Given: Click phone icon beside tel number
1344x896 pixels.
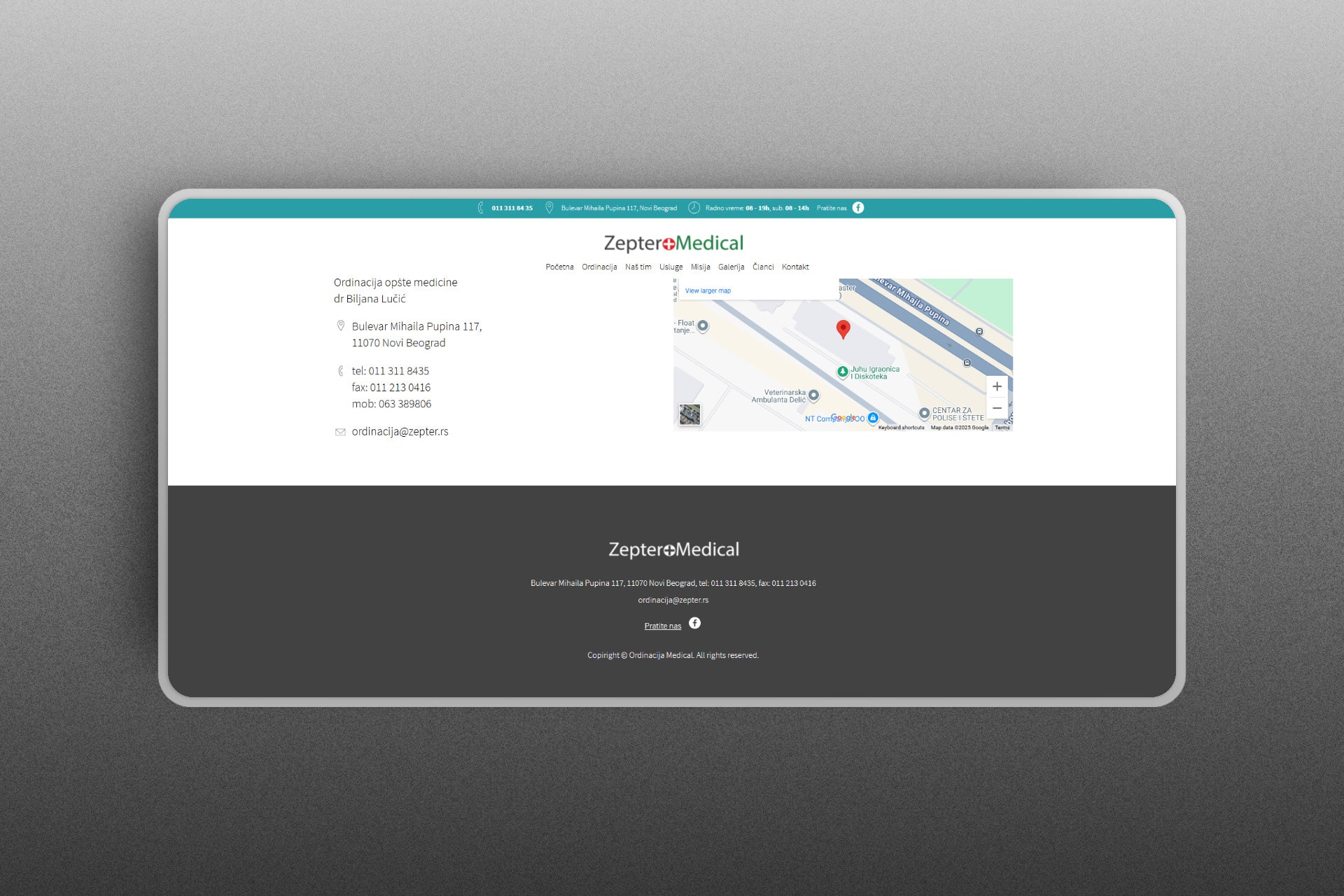Looking at the screenshot, I should 341,371.
